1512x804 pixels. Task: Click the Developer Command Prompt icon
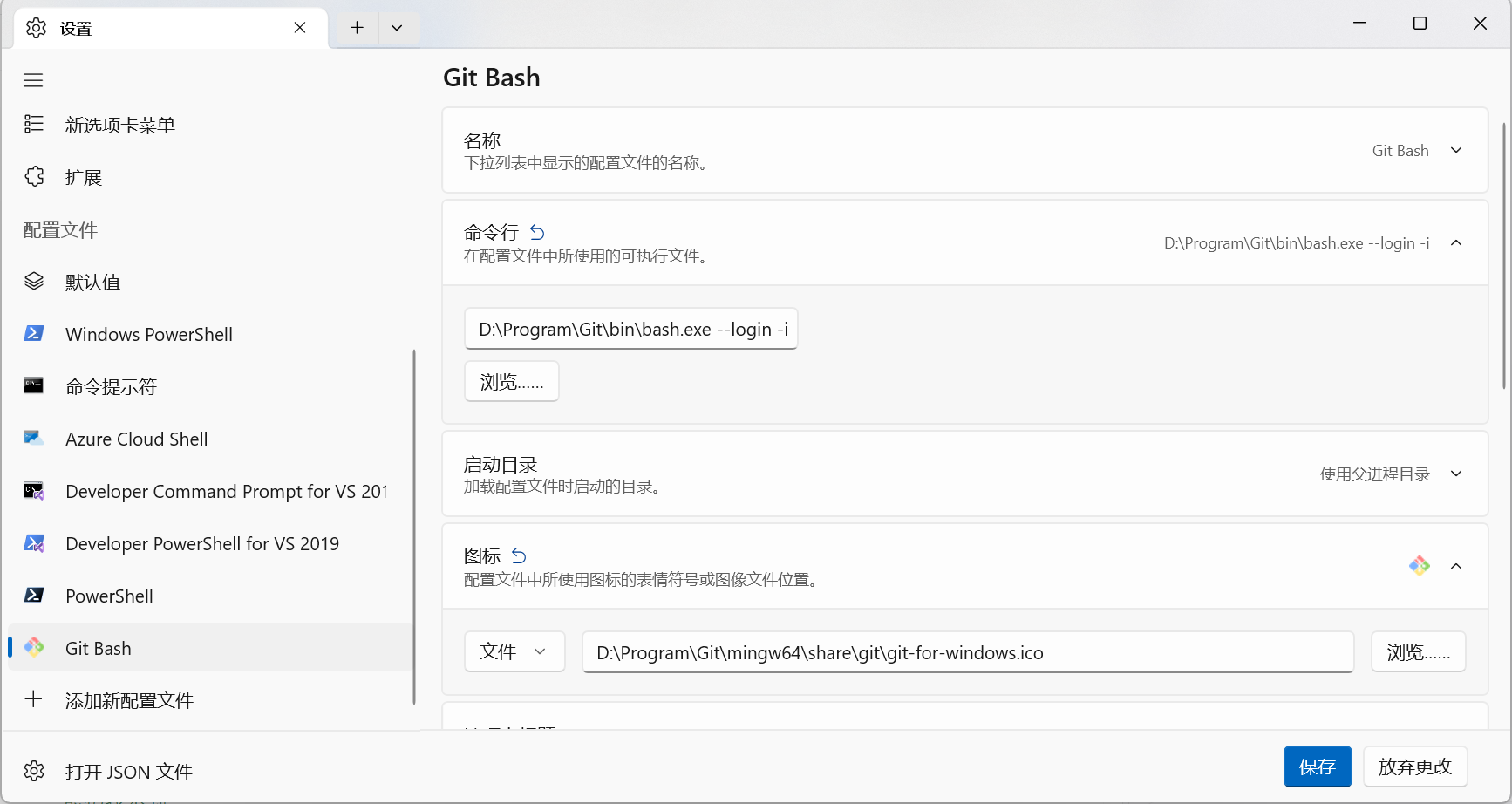coord(34,490)
